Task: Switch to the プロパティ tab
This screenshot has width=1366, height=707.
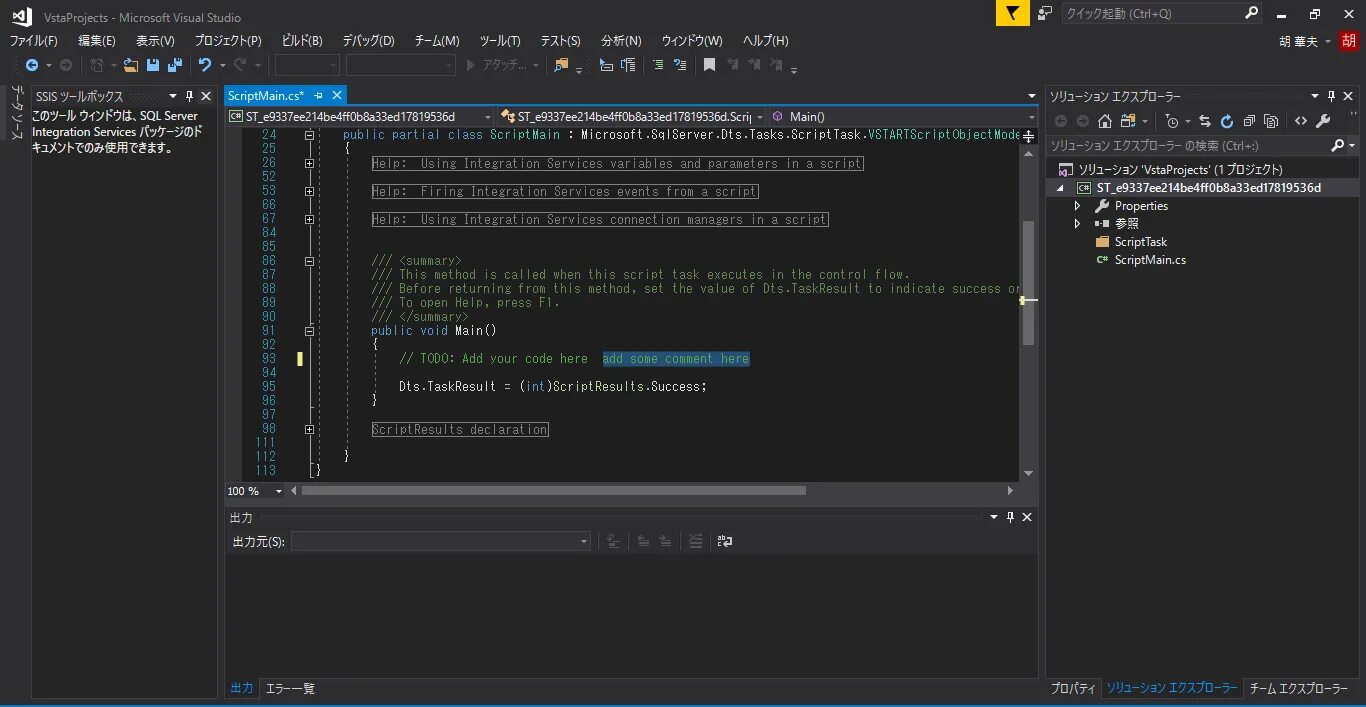Action: click(1073, 689)
